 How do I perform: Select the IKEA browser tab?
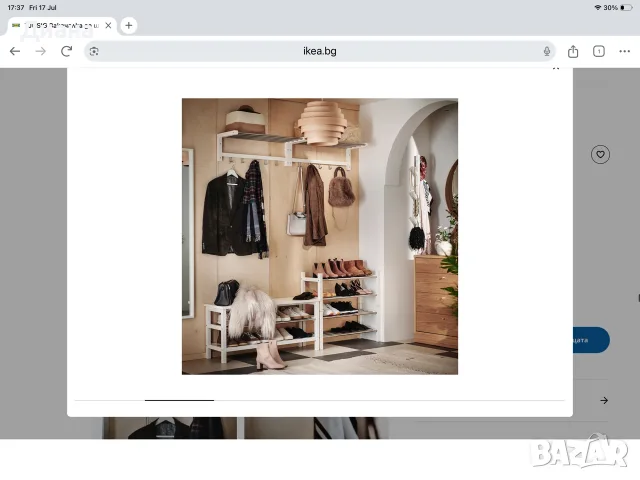(x=62, y=26)
